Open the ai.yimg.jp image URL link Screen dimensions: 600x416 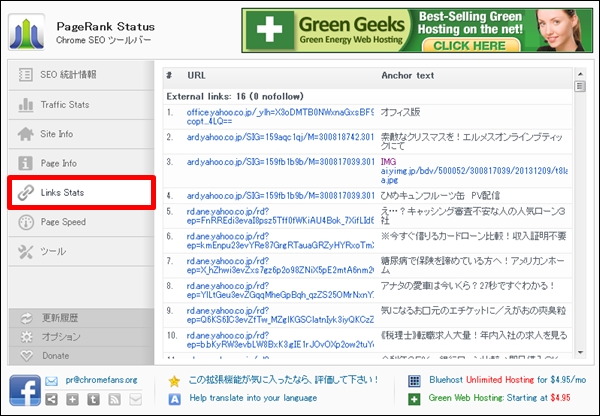tap(474, 175)
